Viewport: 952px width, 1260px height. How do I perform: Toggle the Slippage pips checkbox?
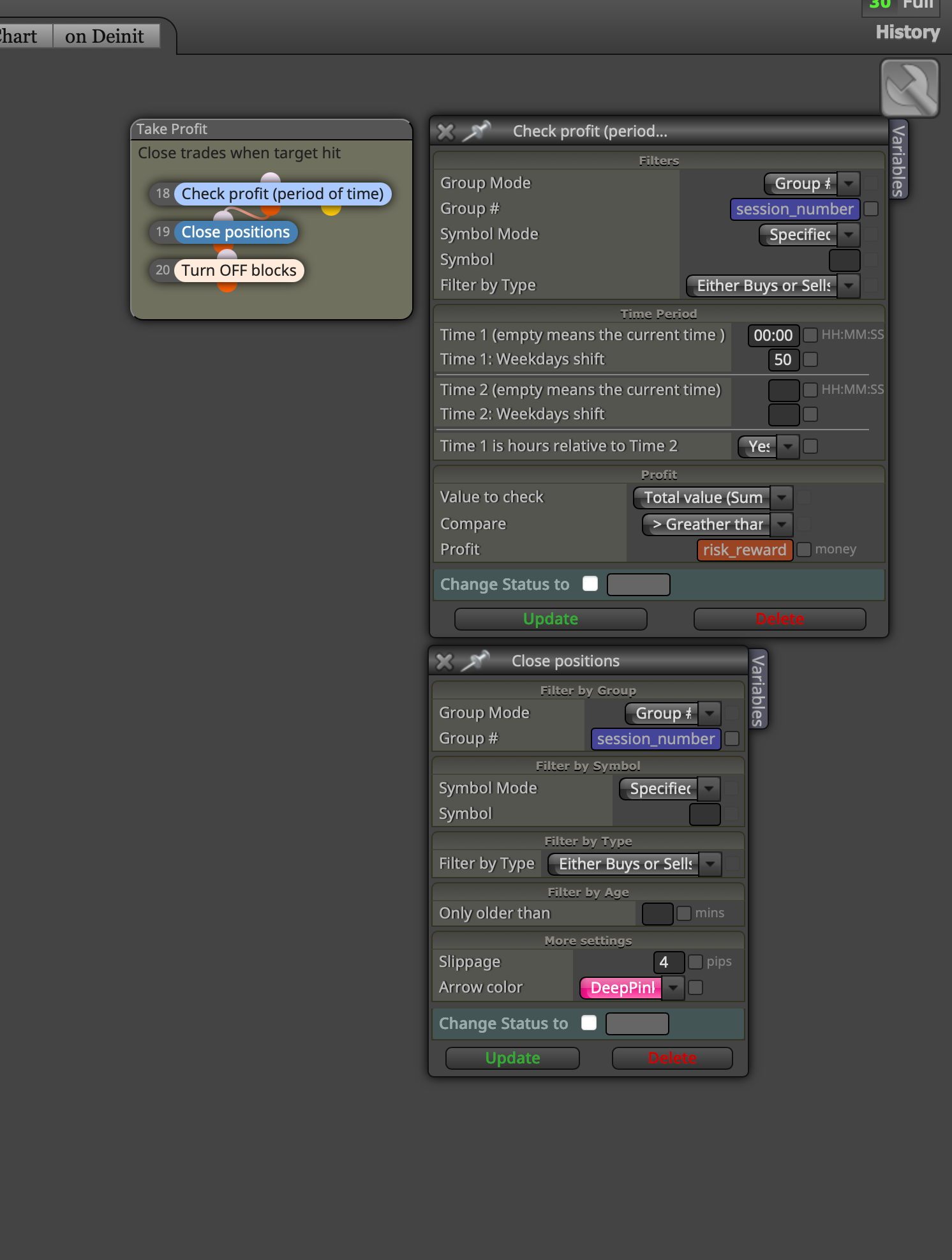tap(695, 961)
